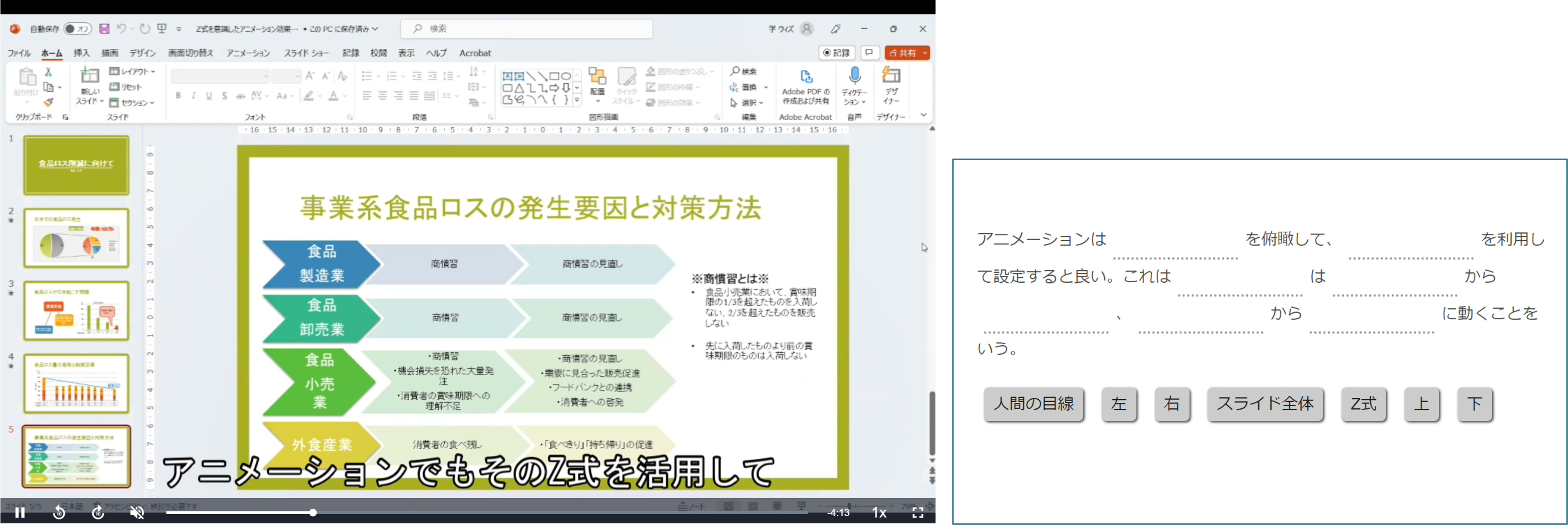1568x525 pixels.
Task: Switch to the 描画 tab
Action: (x=110, y=53)
